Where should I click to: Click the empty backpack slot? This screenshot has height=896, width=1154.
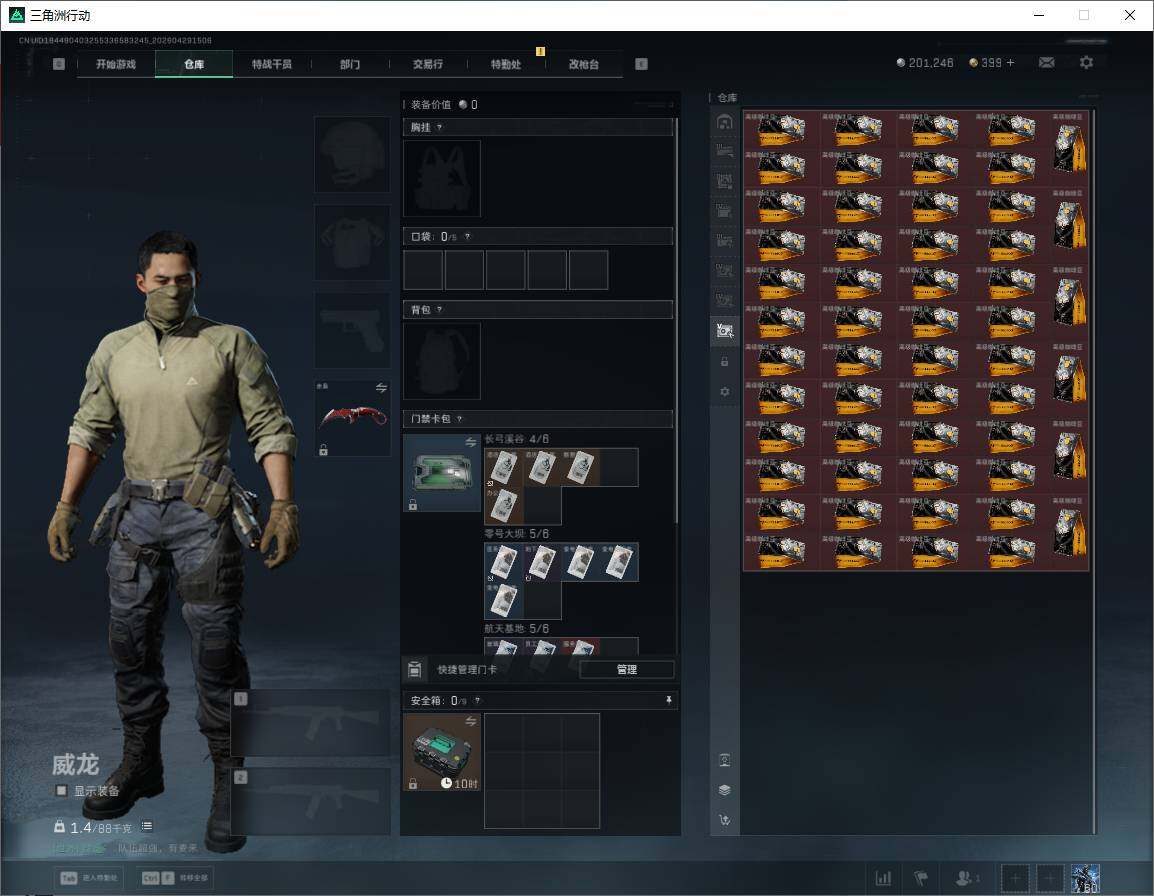click(x=442, y=361)
